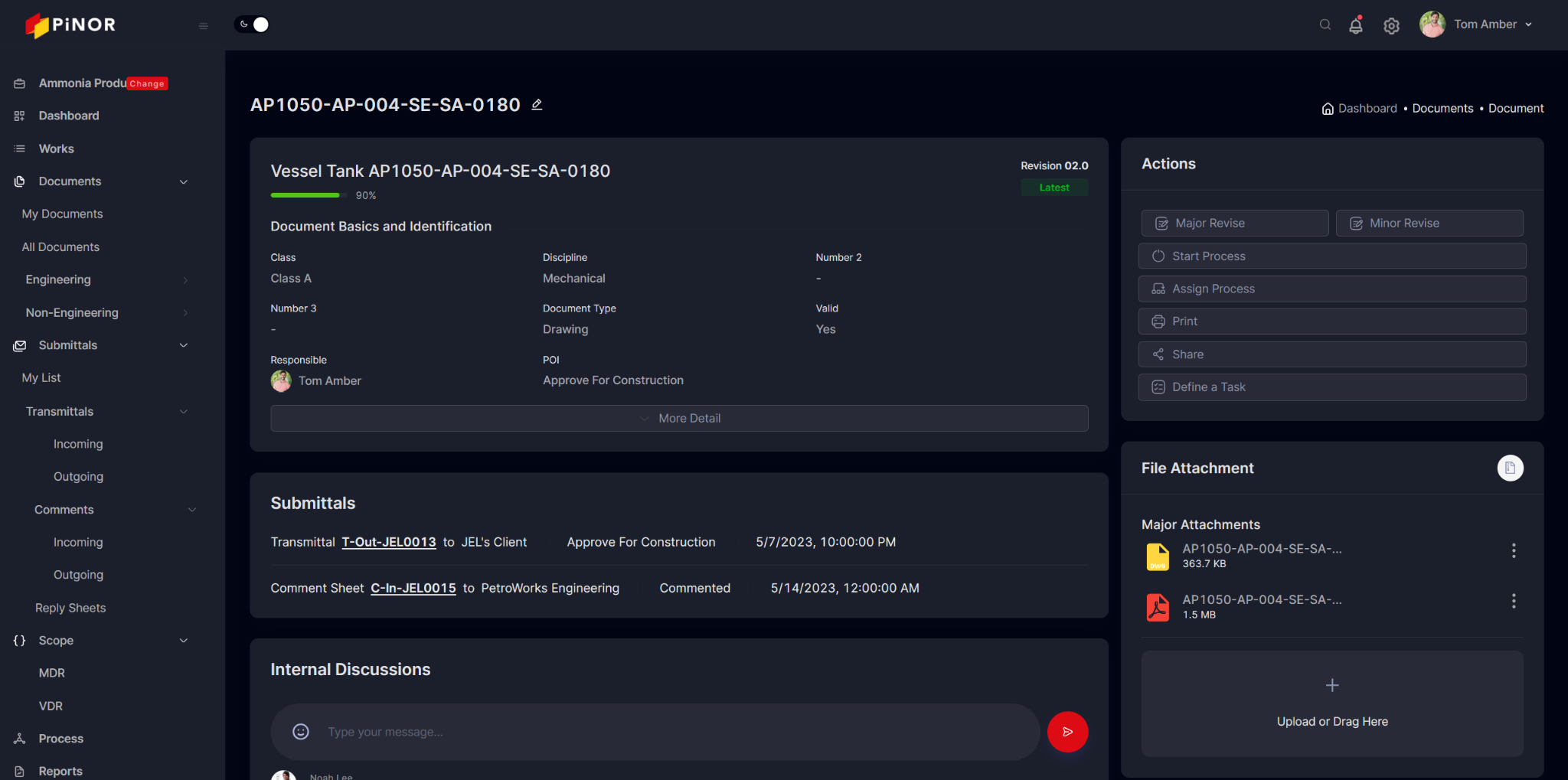The height and width of the screenshot is (780, 1568).
Task: Open the Tom Amber user menu
Action: coord(1476,24)
